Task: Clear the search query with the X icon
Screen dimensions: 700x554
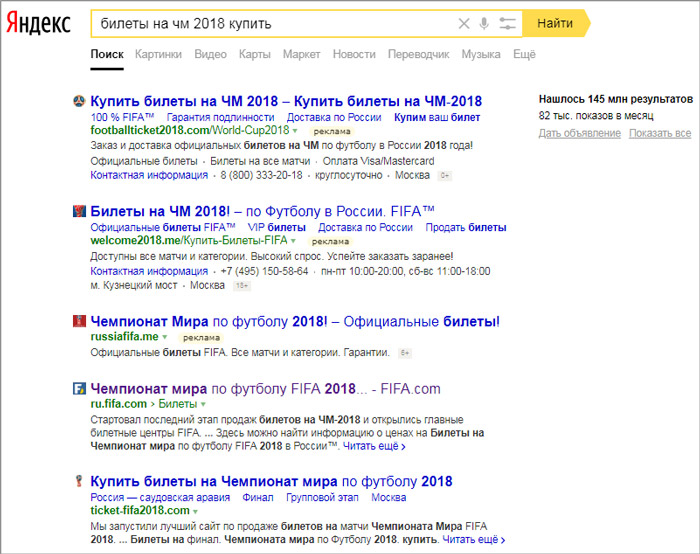Action: [x=464, y=24]
